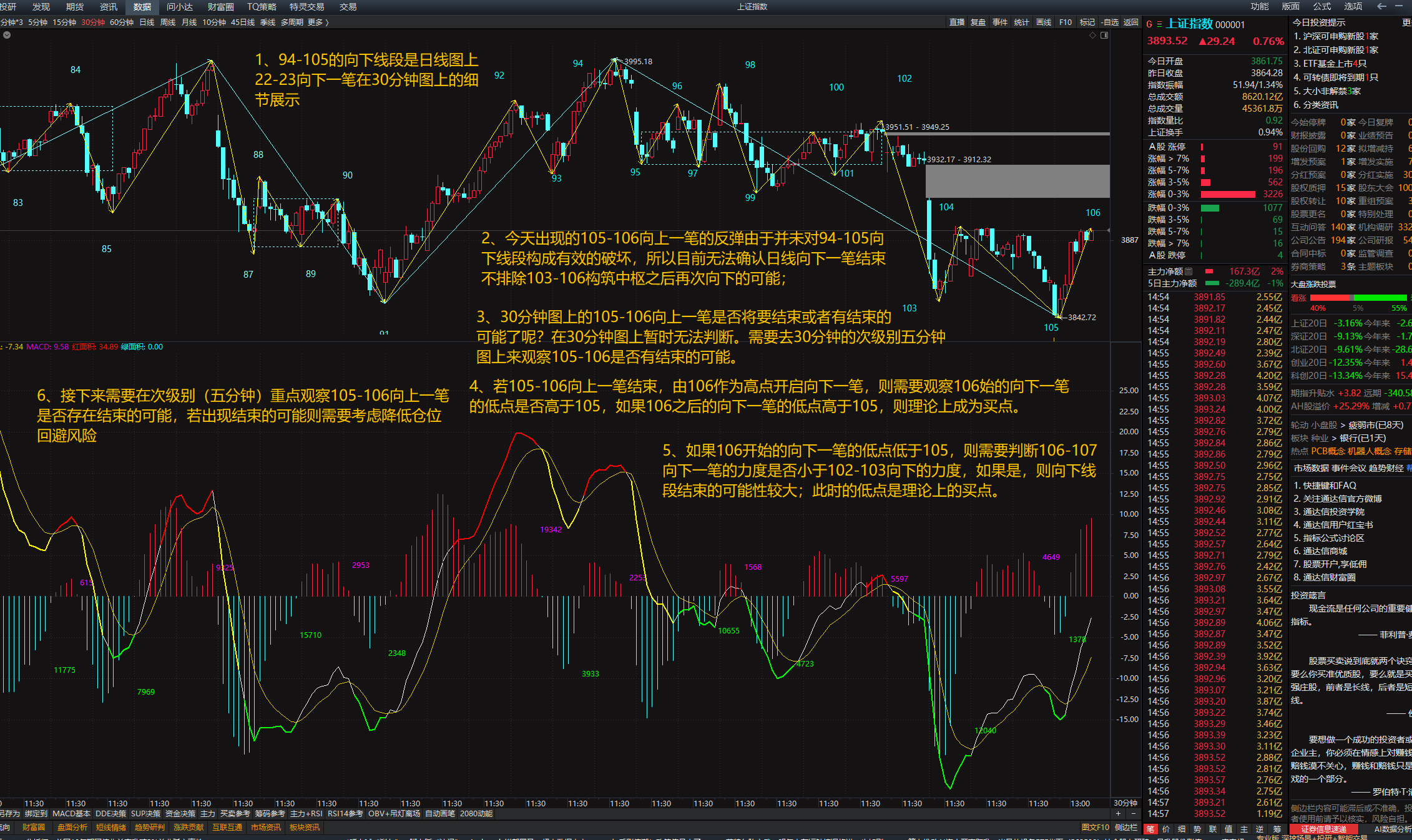Select the 笔 tick-detail tab
Screen dimensions: 1412x840
1150,829
